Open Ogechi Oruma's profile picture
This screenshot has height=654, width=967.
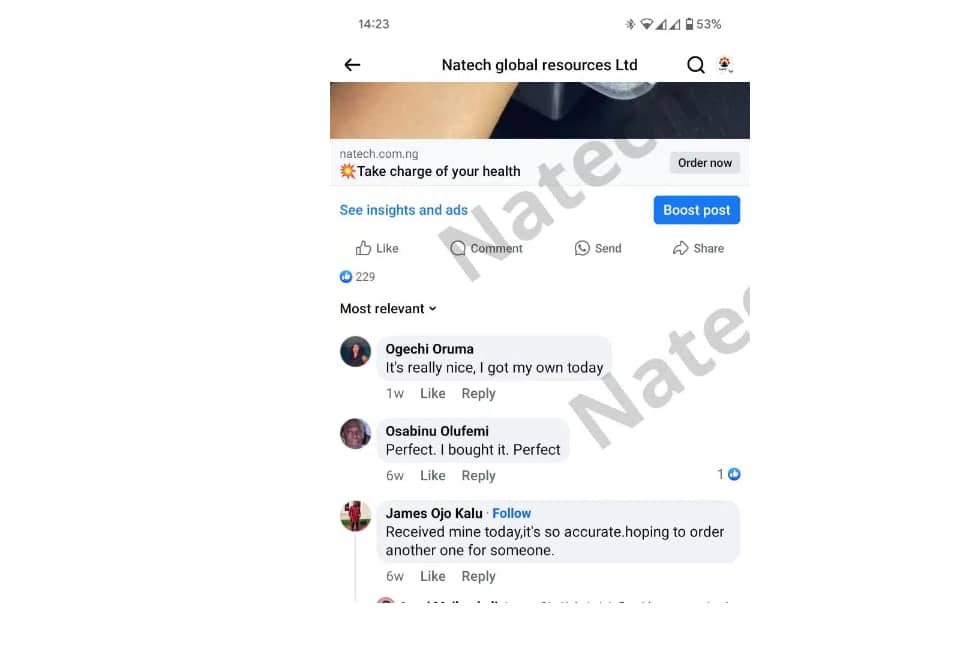355,352
